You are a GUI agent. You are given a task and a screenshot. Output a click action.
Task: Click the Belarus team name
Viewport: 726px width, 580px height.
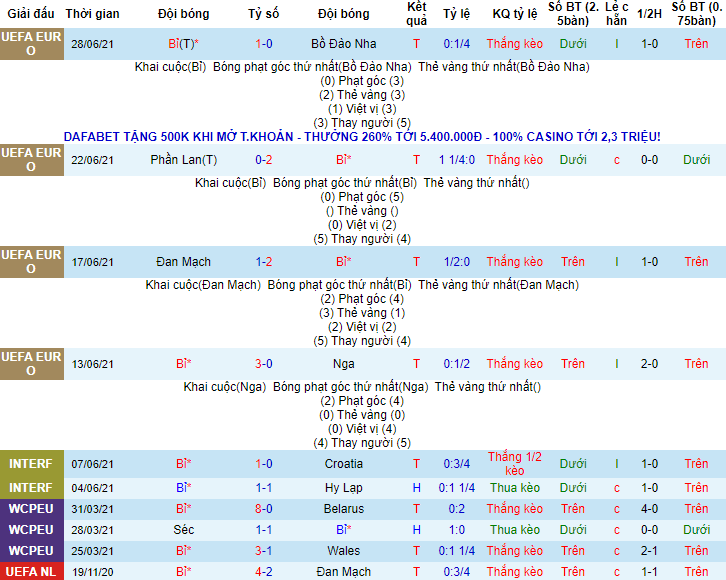343,508
